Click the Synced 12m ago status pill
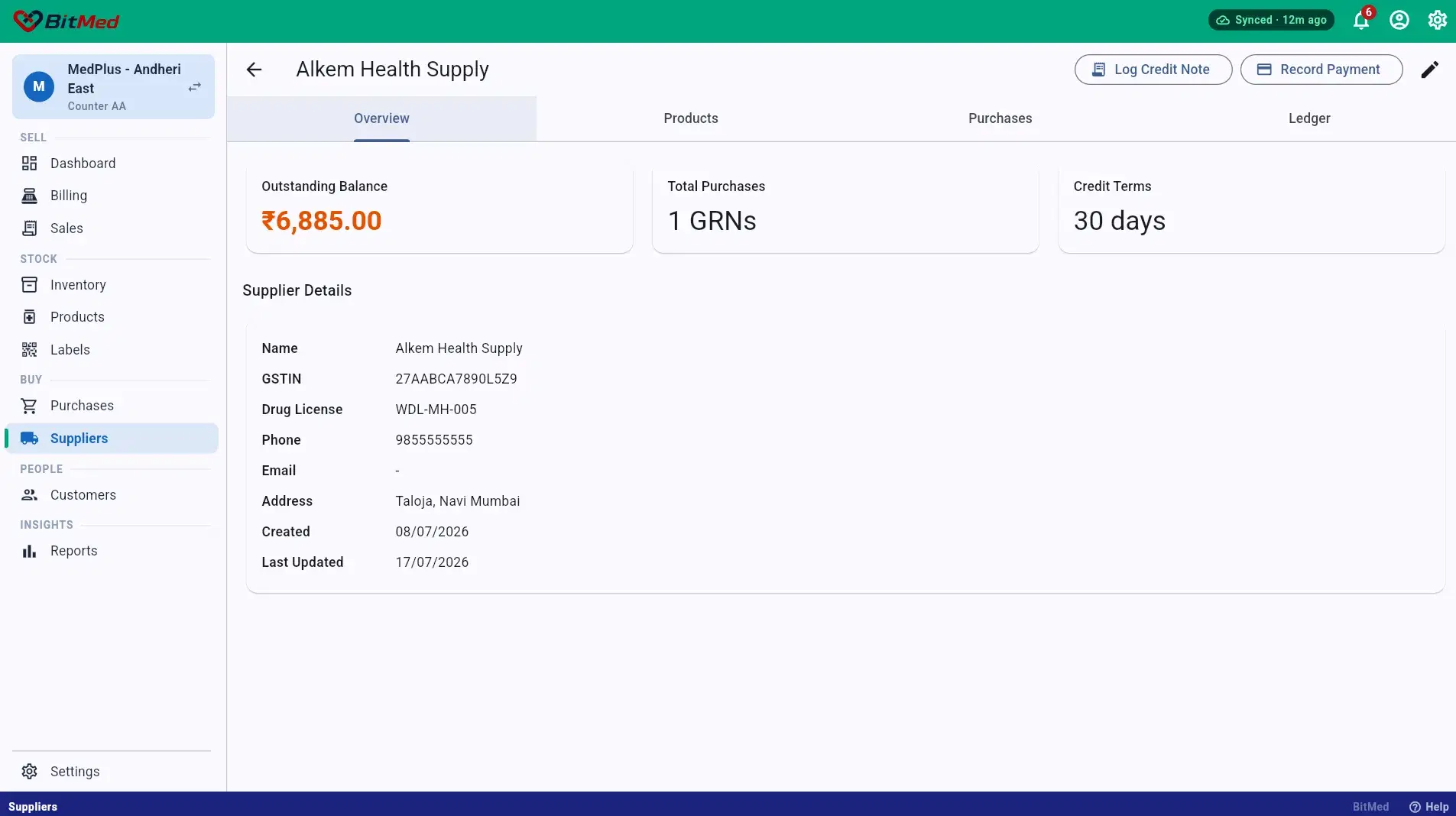The width and height of the screenshot is (1456, 816). point(1271,21)
